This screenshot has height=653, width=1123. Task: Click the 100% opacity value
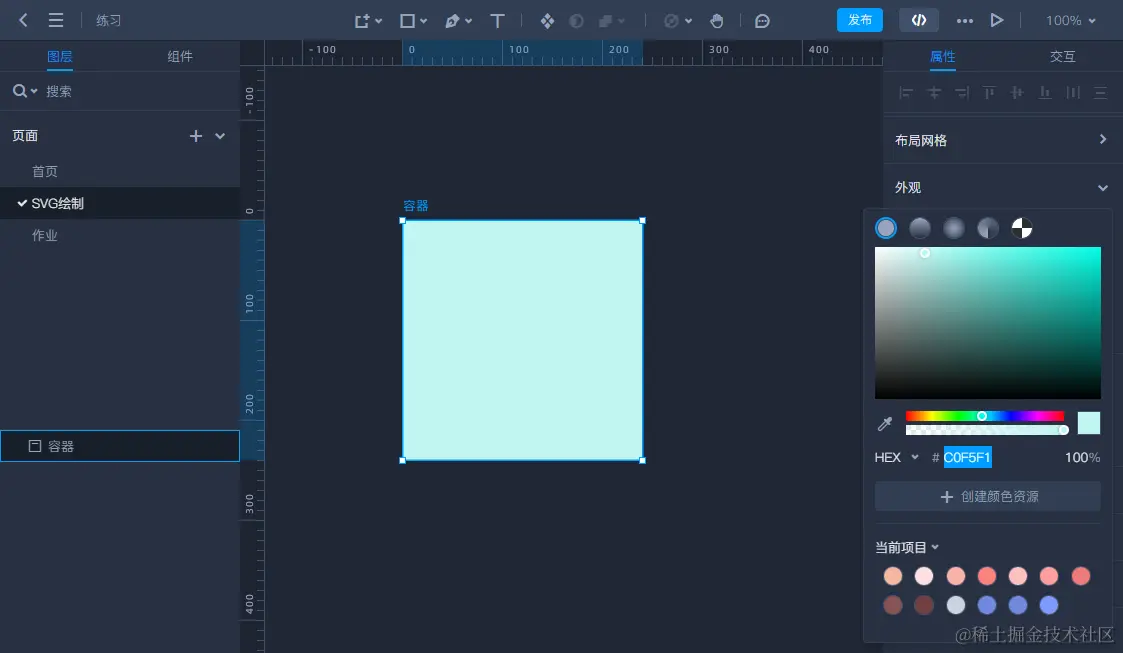coord(1082,458)
